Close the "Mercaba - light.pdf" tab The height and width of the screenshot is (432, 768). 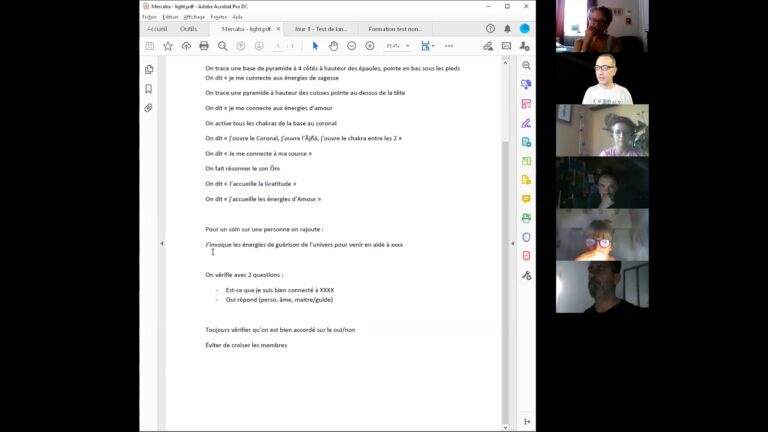[x=278, y=29]
